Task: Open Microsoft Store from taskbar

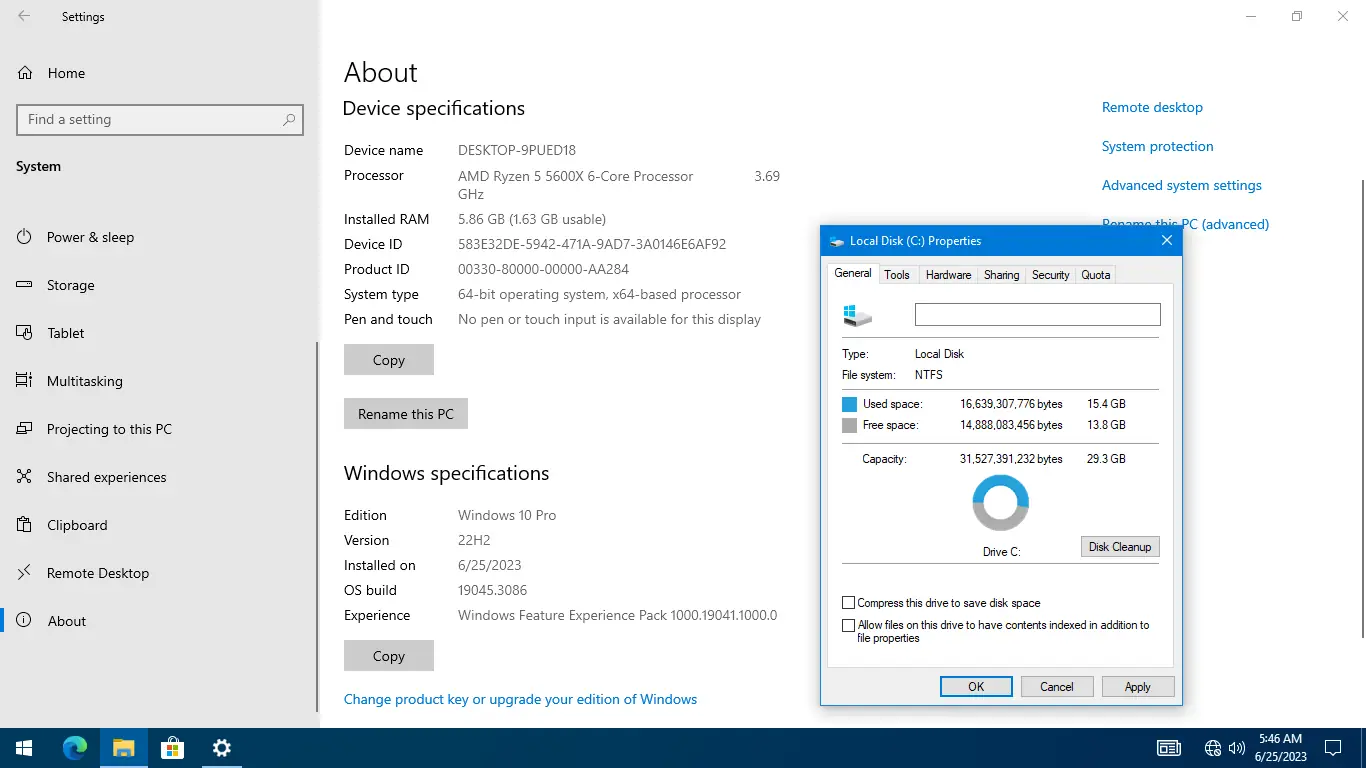Action: click(x=172, y=748)
